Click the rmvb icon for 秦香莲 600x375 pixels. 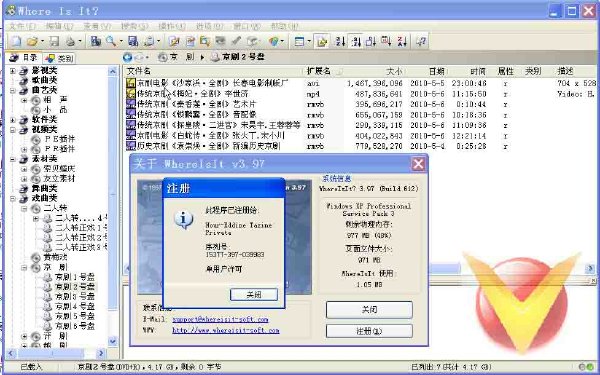[131, 104]
